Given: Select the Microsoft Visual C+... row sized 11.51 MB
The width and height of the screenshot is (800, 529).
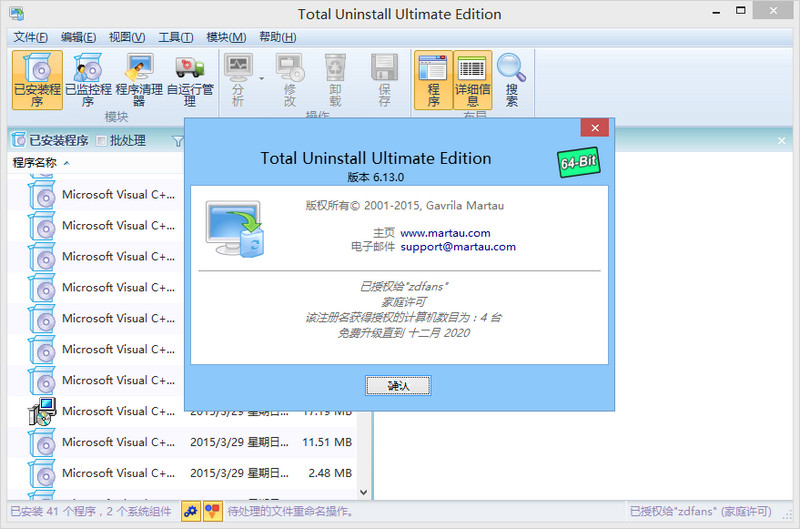Looking at the screenshot, I should point(182,442).
